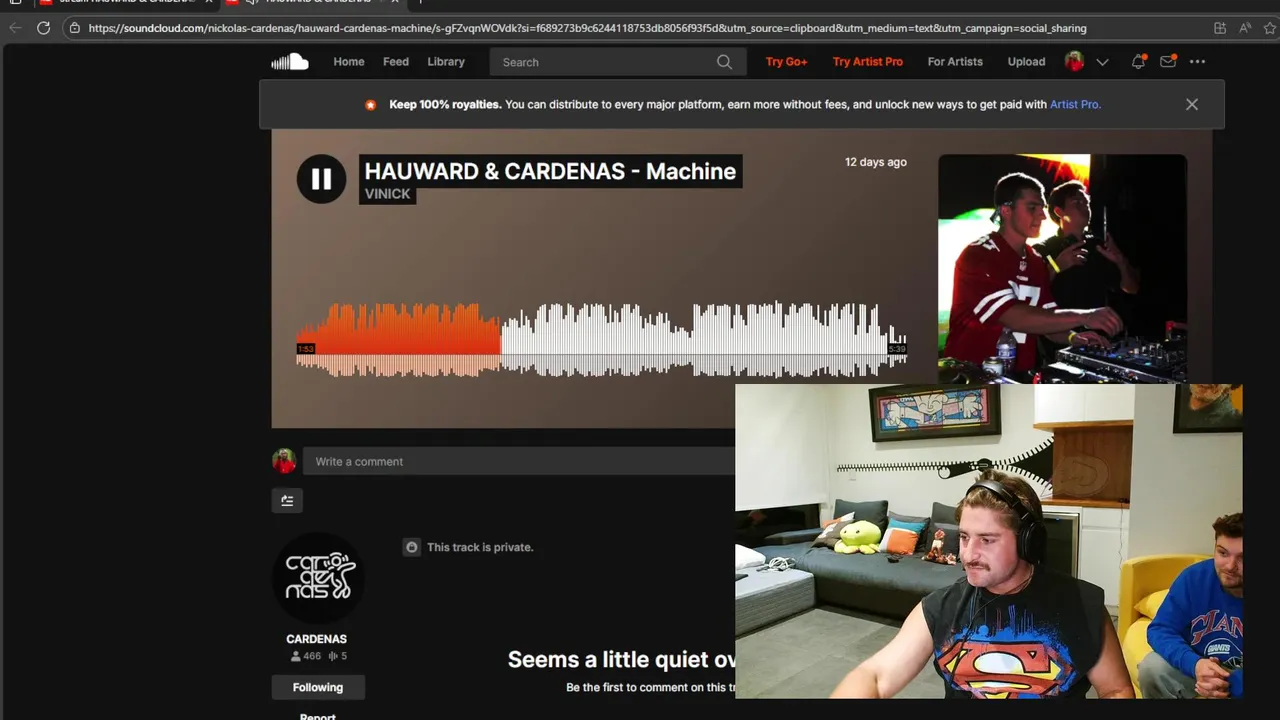Screen dimensions: 1280x720
Task: Open the Try Go+ link
Action: pos(786,62)
